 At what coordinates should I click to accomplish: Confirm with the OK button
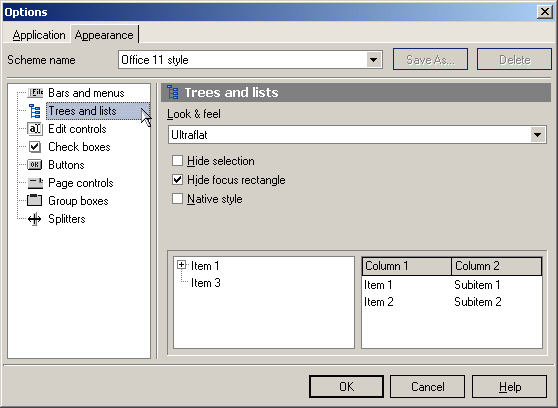(346, 387)
